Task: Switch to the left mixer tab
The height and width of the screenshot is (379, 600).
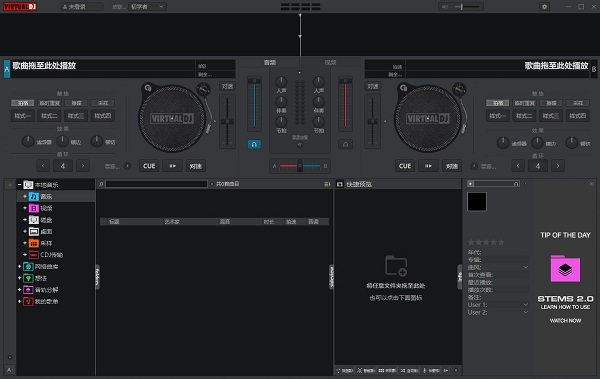Action: pos(270,62)
